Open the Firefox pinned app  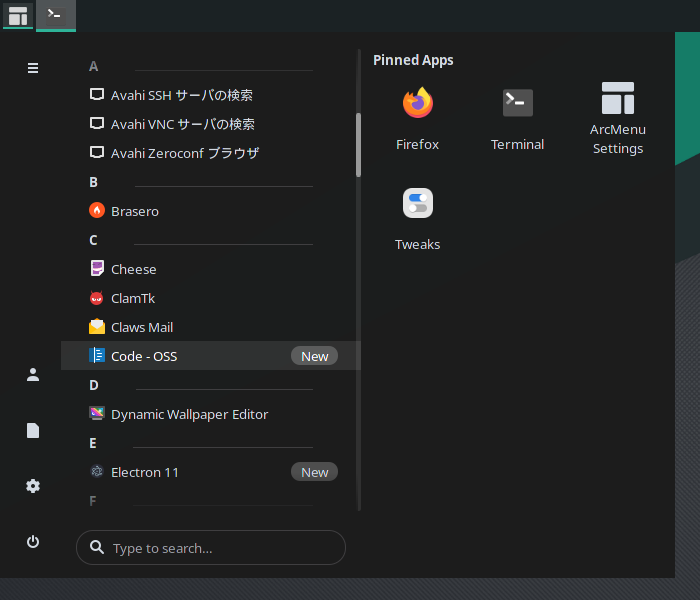click(417, 119)
